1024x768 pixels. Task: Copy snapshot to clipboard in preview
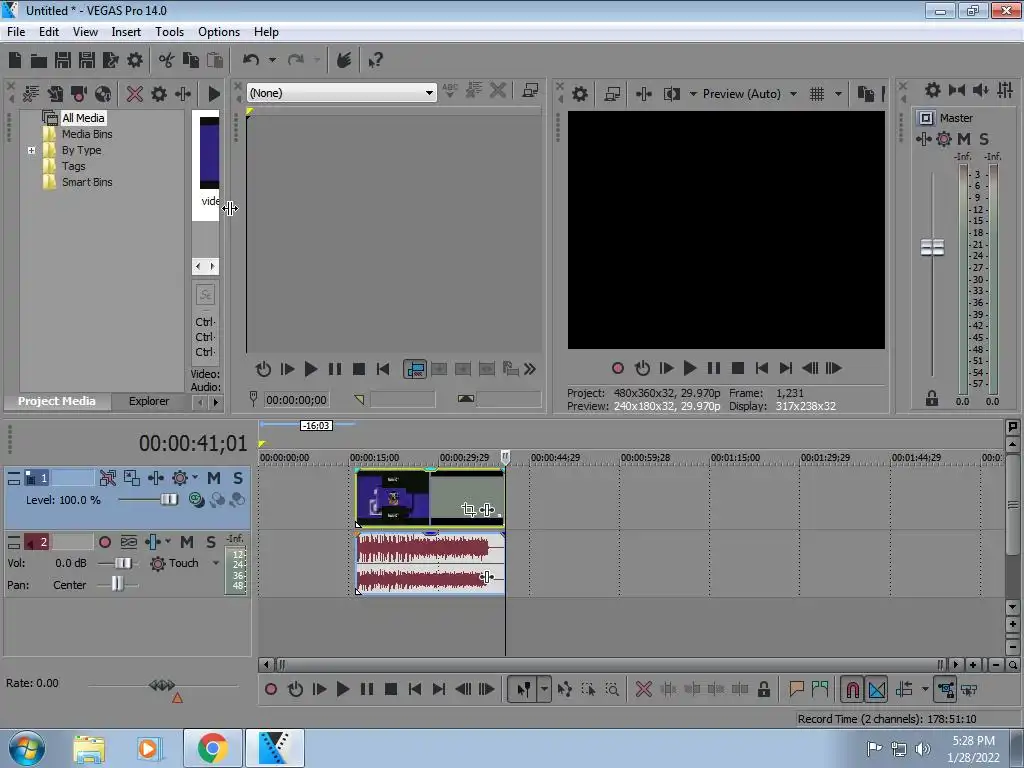tap(865, 94)
